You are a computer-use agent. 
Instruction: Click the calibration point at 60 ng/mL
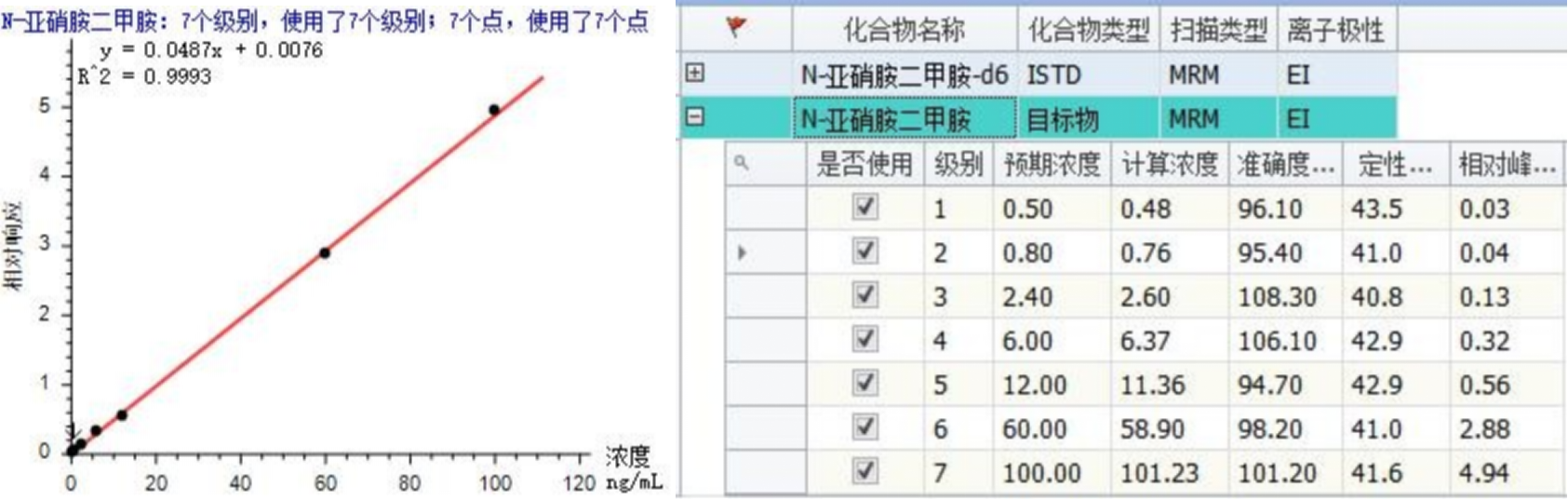(x=325, y=252)
